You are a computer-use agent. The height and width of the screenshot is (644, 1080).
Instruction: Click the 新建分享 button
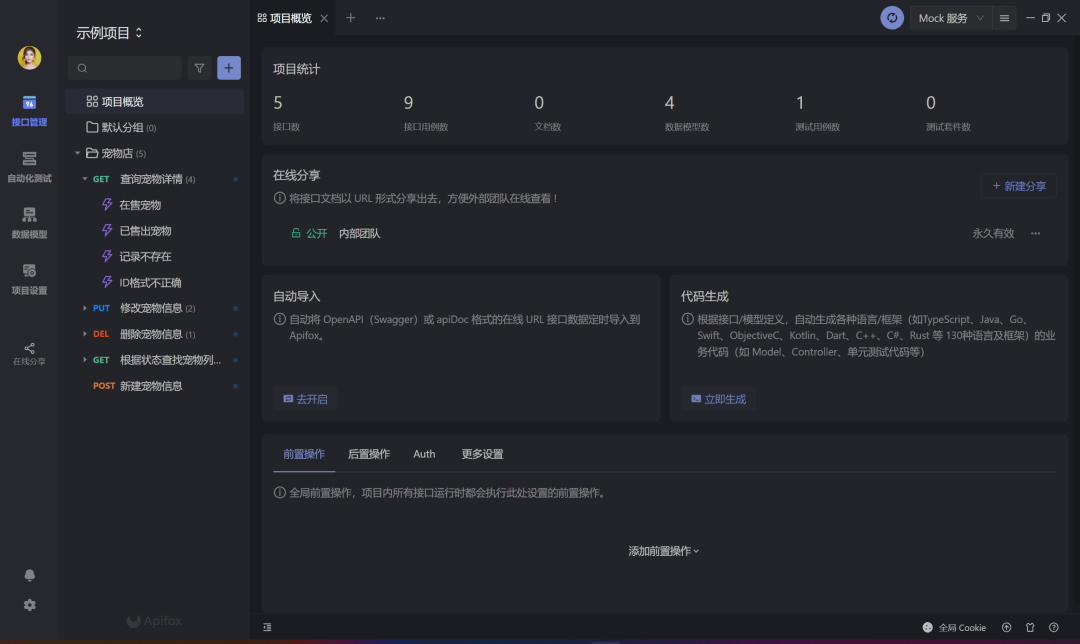[1019, 186]
